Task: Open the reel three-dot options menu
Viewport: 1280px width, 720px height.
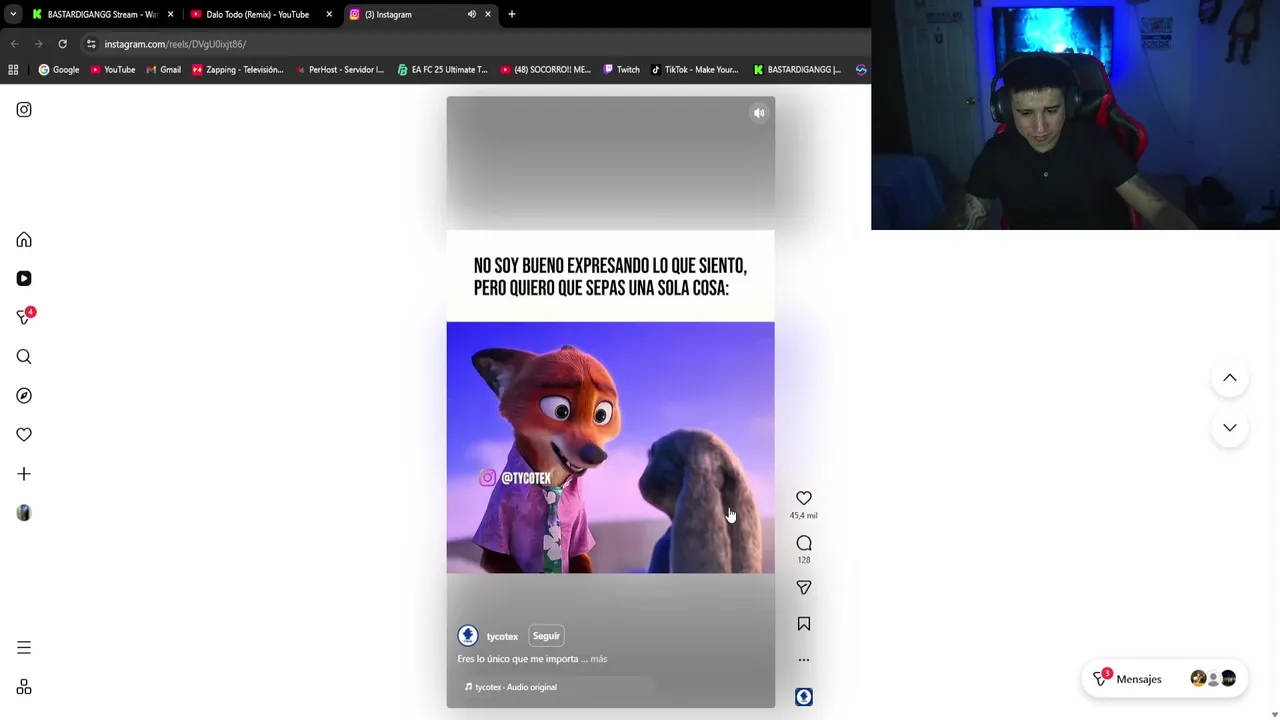Action: [x=804, y=660]
